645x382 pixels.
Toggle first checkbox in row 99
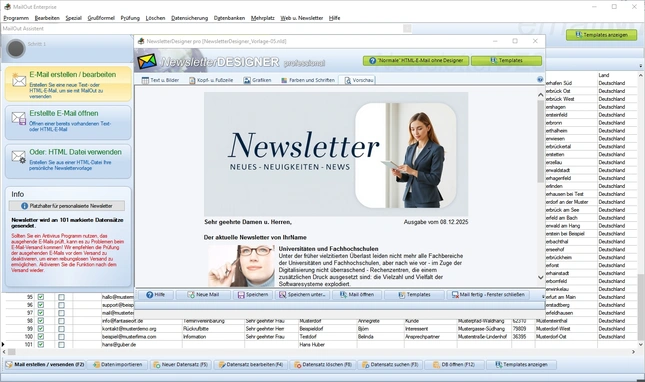pyautogui.click(x=41, y=329)
